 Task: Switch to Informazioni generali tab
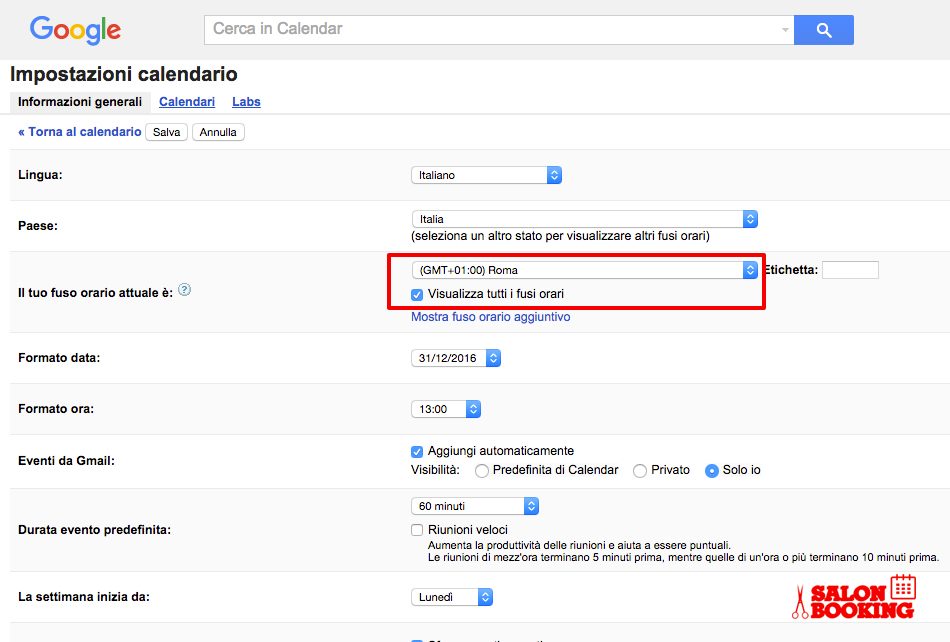(80, 102)
